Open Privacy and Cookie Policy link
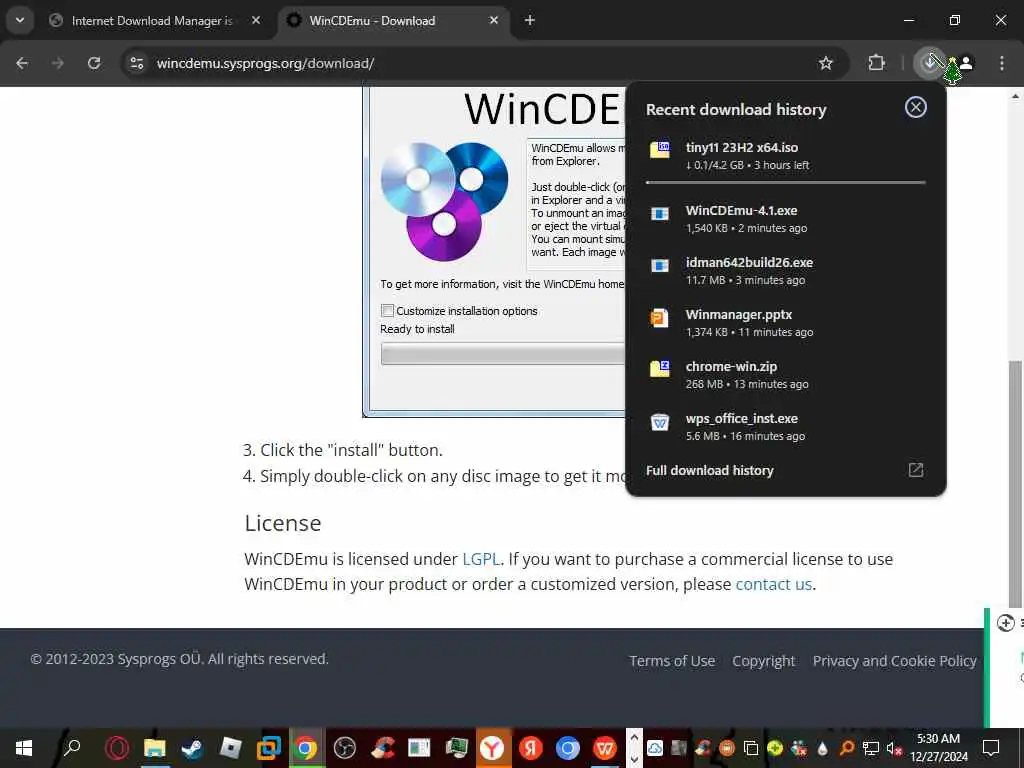 895,661
